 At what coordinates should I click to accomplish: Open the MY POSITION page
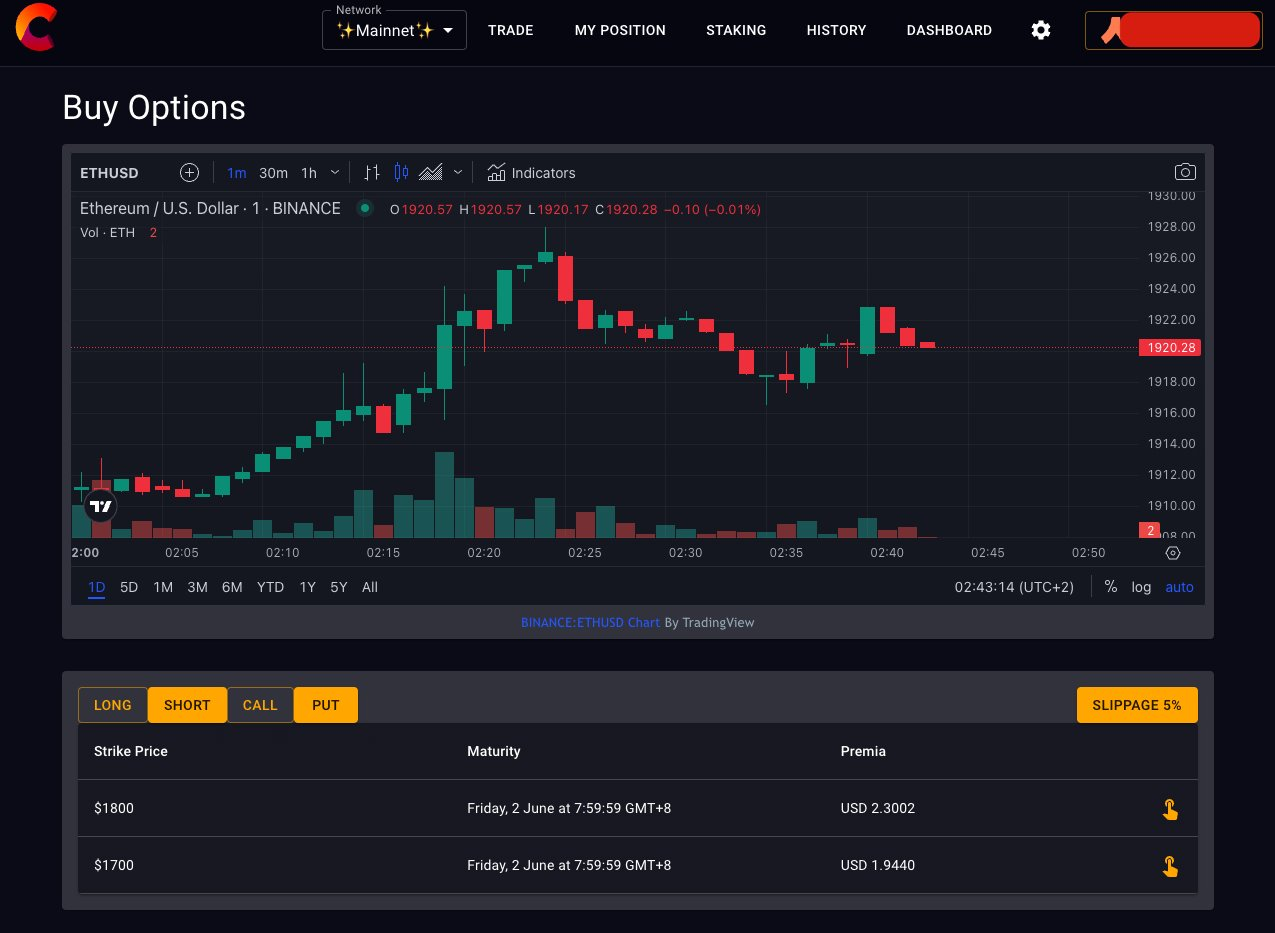click(x=620, y=30)
